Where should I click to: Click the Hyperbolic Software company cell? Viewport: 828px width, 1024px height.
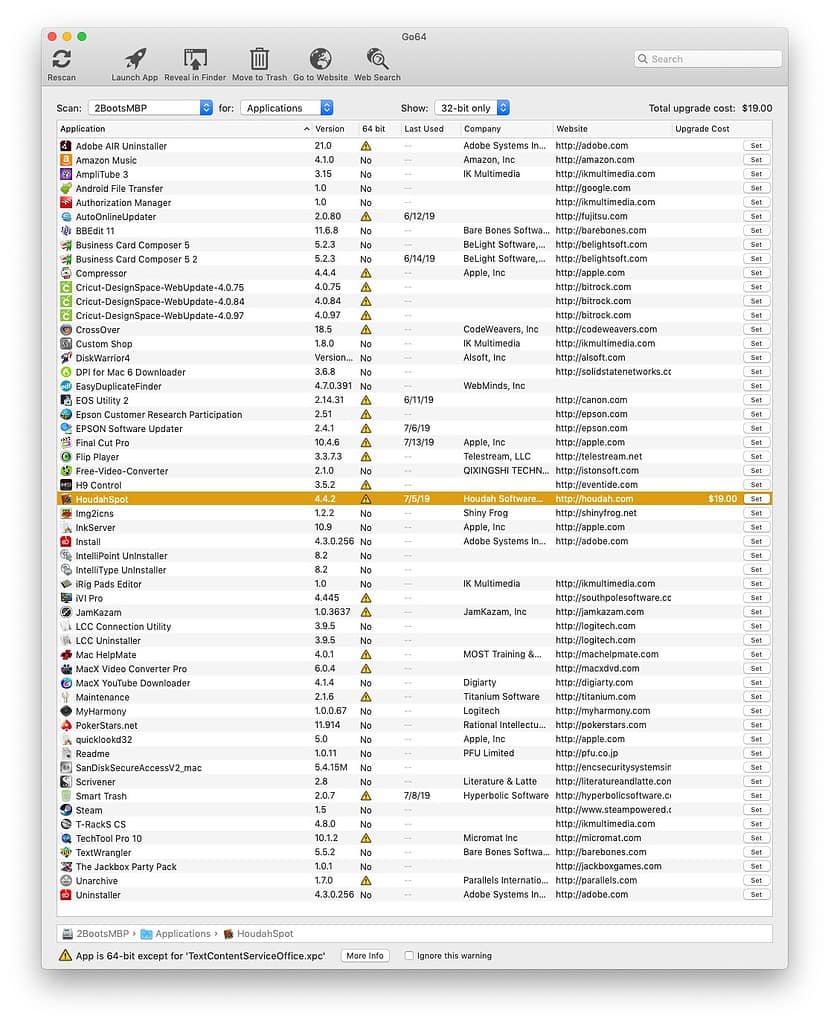click(506, 795)
